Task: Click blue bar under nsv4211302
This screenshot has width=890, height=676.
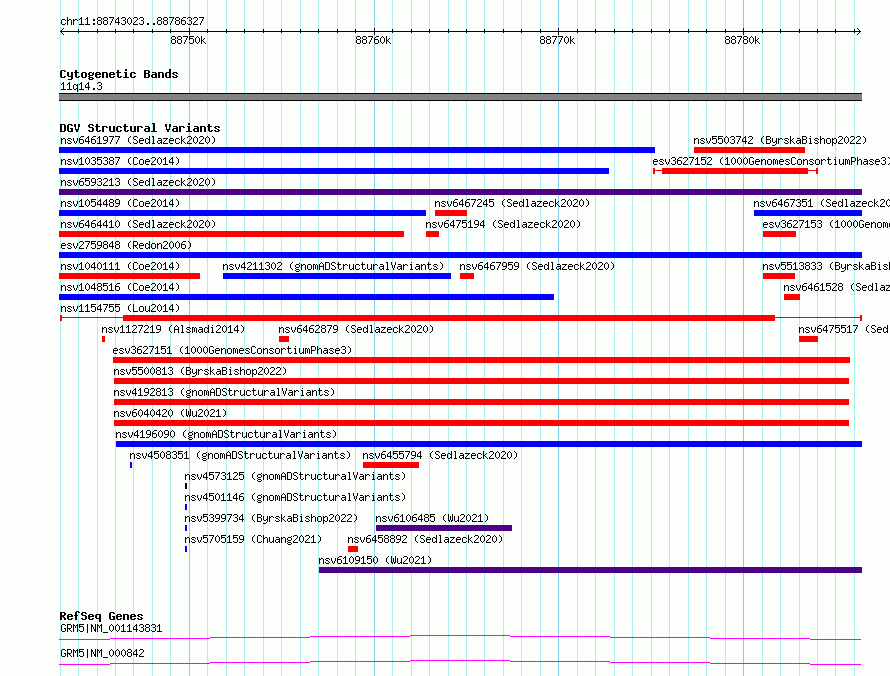Action: 337,276
